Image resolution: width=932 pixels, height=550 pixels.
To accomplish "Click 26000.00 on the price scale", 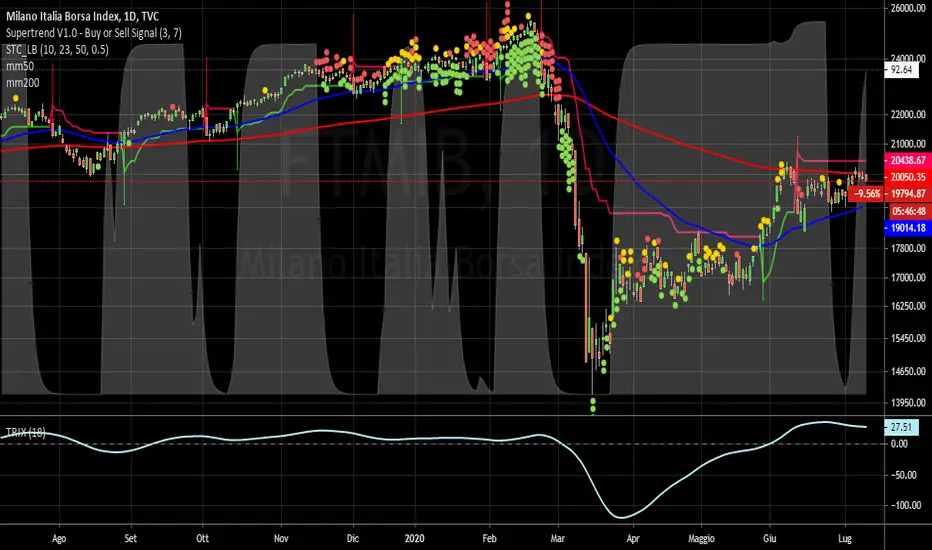I will click(903, 8).
